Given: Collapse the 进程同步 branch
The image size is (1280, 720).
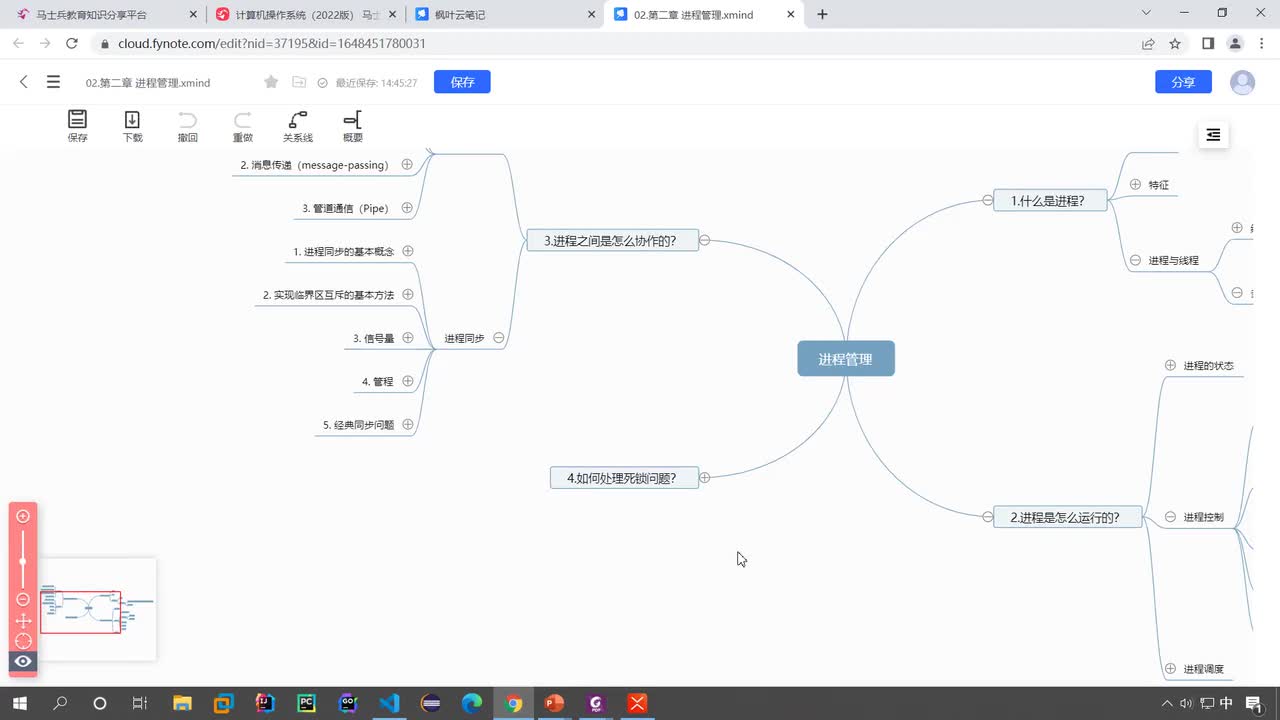Looking at the screenshot, I should point(498,338).
